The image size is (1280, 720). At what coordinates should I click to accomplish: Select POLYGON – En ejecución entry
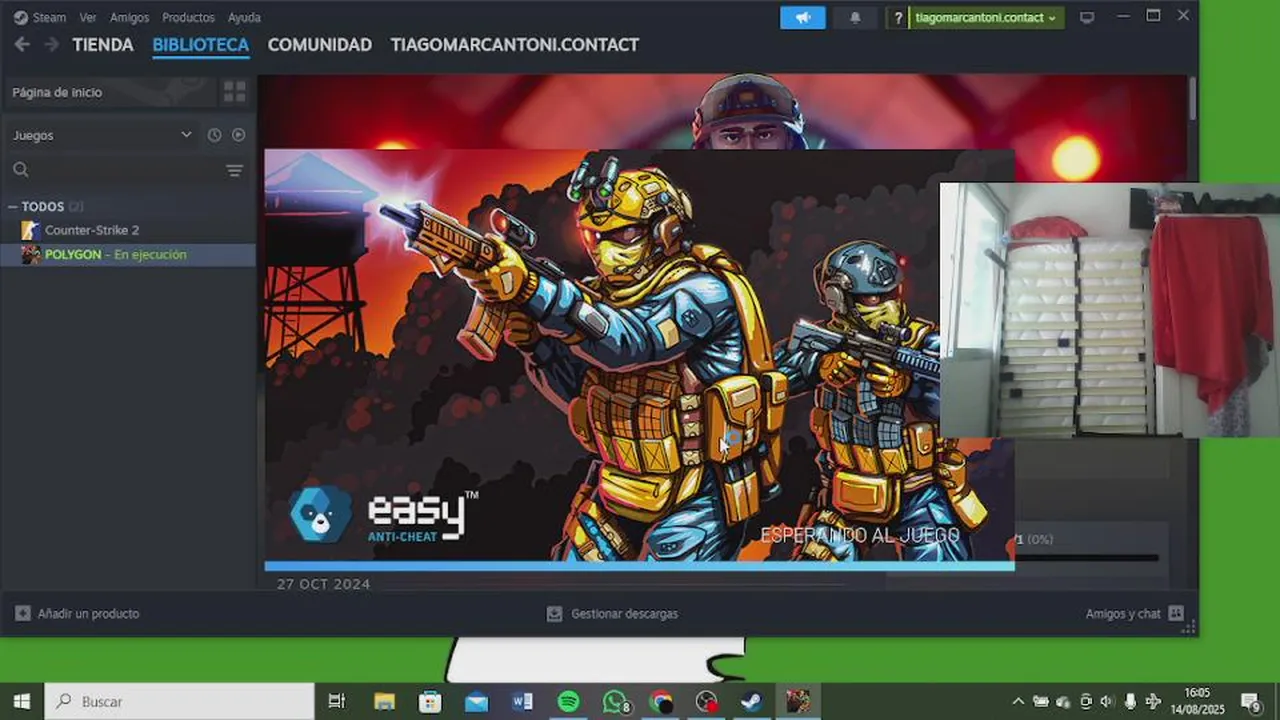click(128, 254)
